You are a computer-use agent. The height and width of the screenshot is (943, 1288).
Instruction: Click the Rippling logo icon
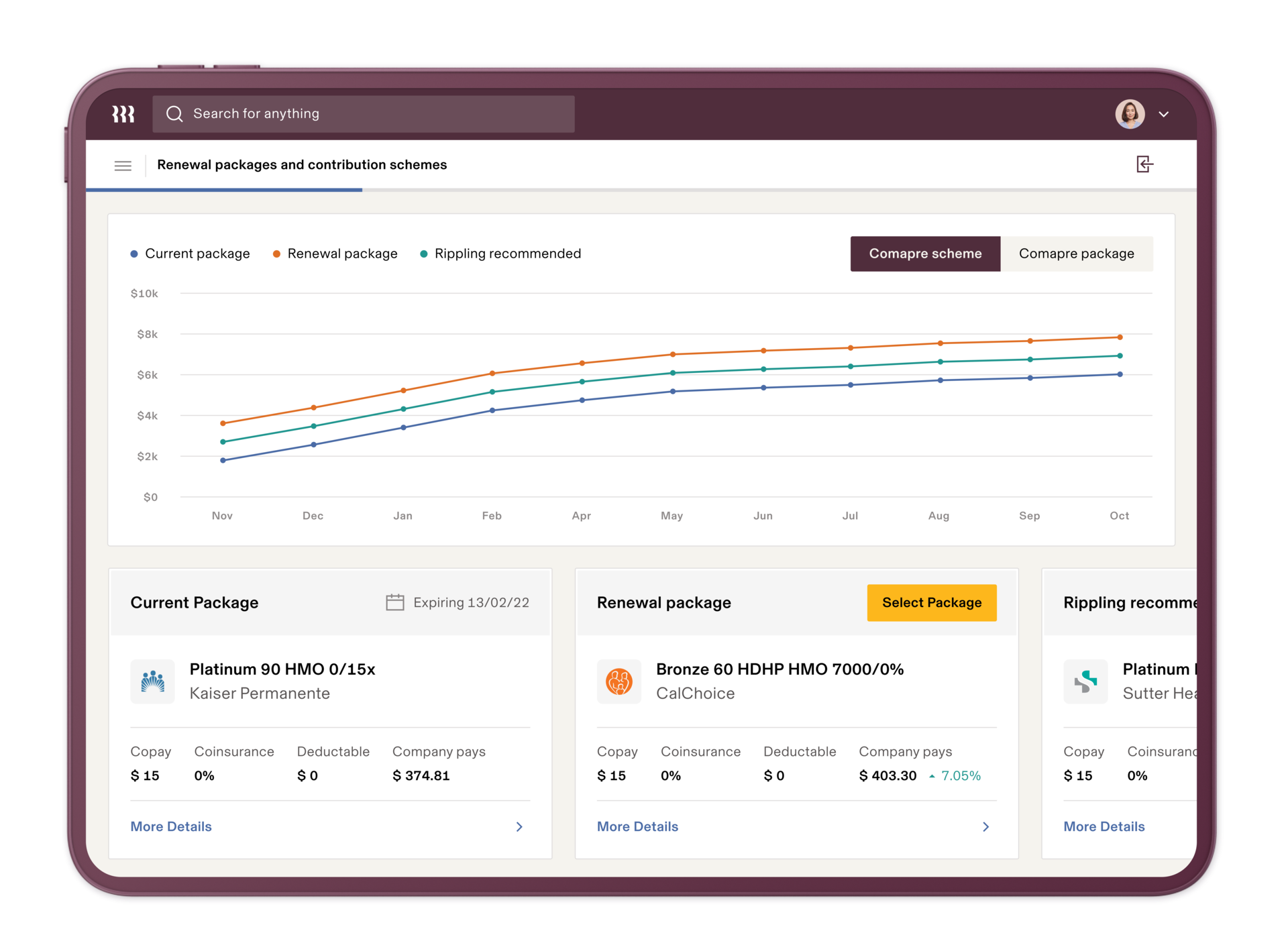(x=123, y=114)
